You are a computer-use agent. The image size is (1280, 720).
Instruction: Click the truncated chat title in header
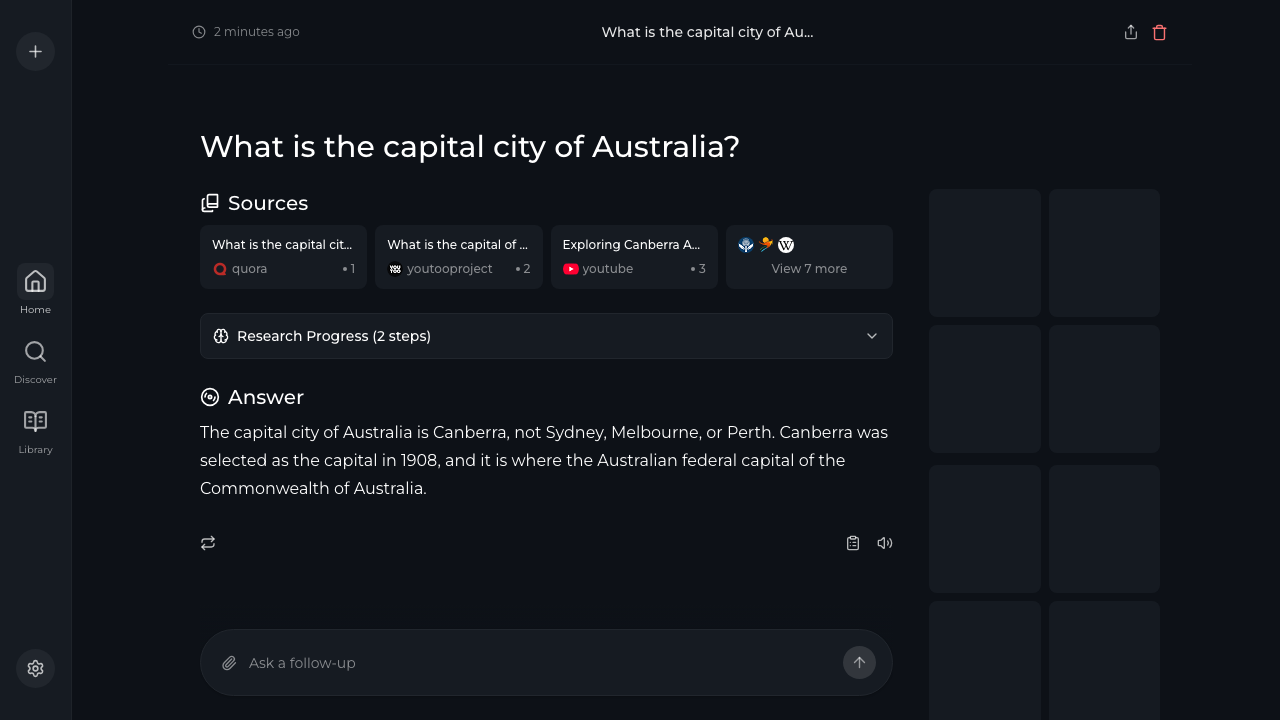click(x=707, y=32)
